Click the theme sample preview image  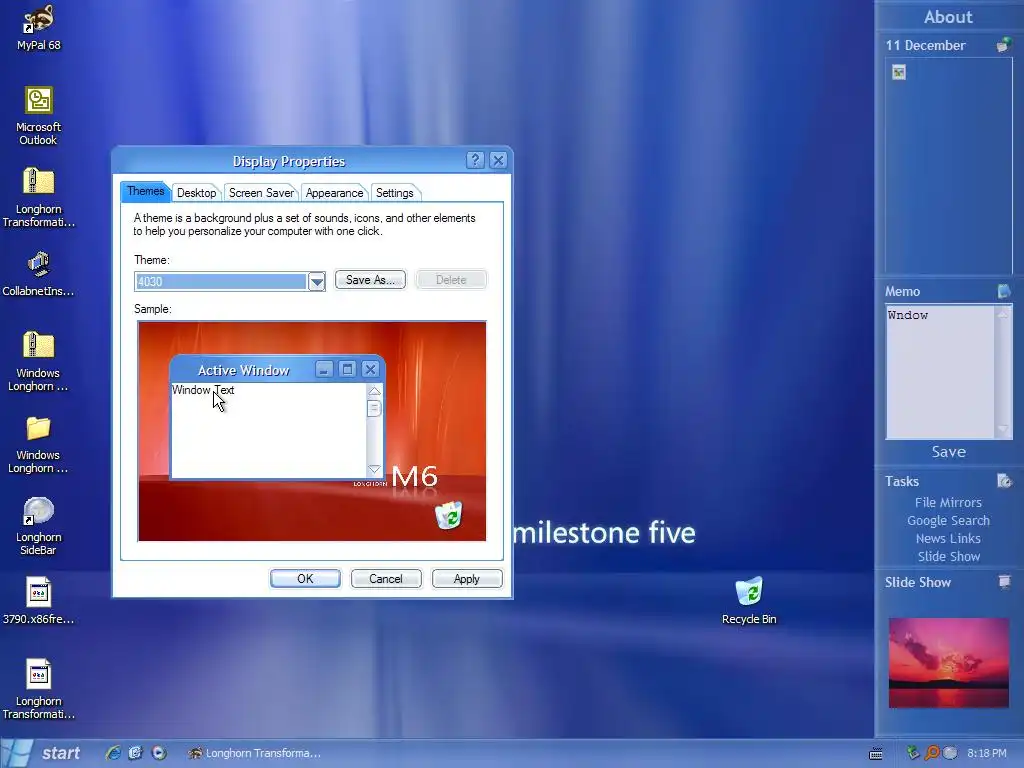pos(312,431)
